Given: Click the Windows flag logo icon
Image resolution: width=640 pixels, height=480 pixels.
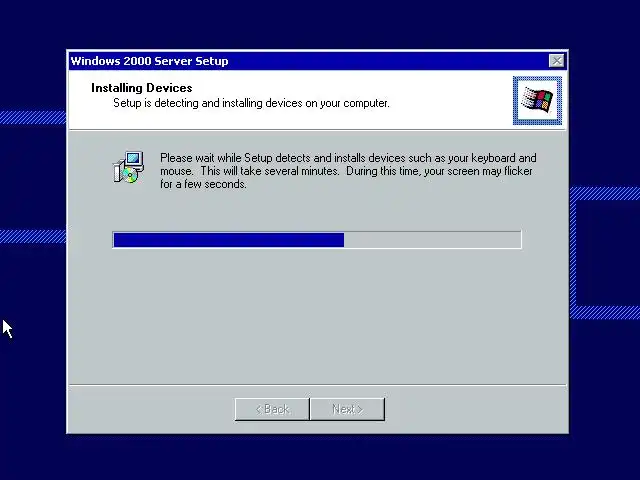Looking at the screenshot, I should [537, 100].
